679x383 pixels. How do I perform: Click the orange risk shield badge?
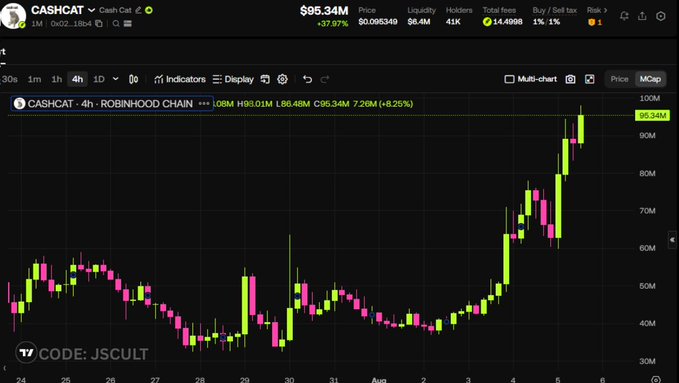pos(592,22)
